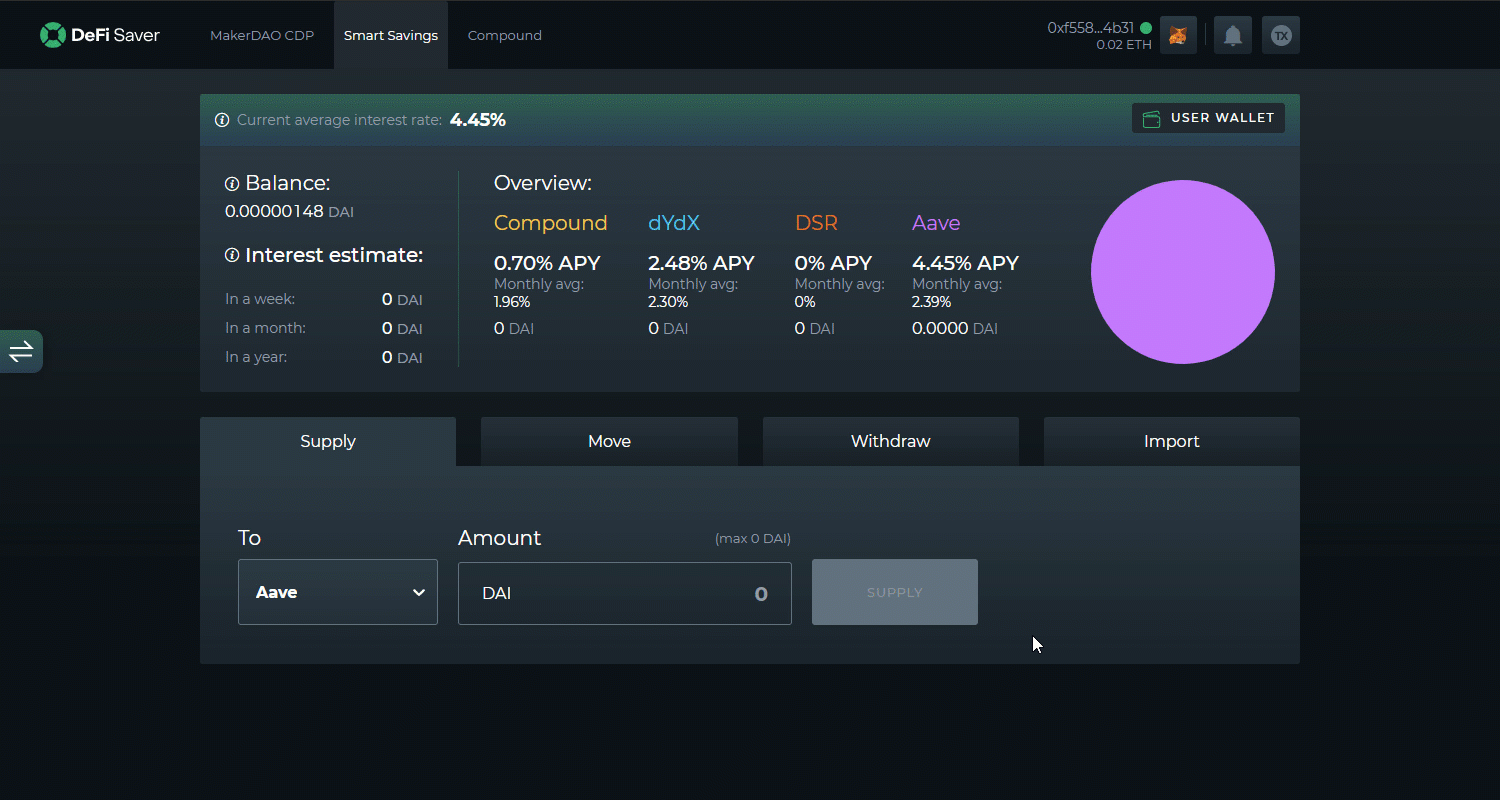Click the swap arrows side widget
This screenshot has width=1500, height=800.
[21, 351]
